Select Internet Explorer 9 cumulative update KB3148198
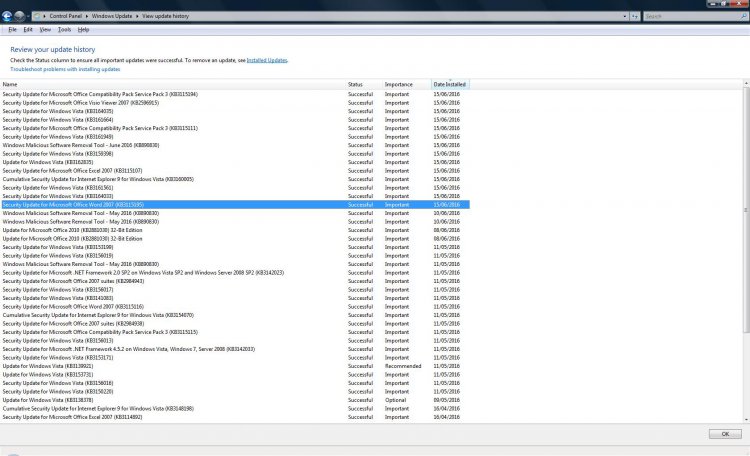Screen dimensions: 750x456 tap(235, 409)
